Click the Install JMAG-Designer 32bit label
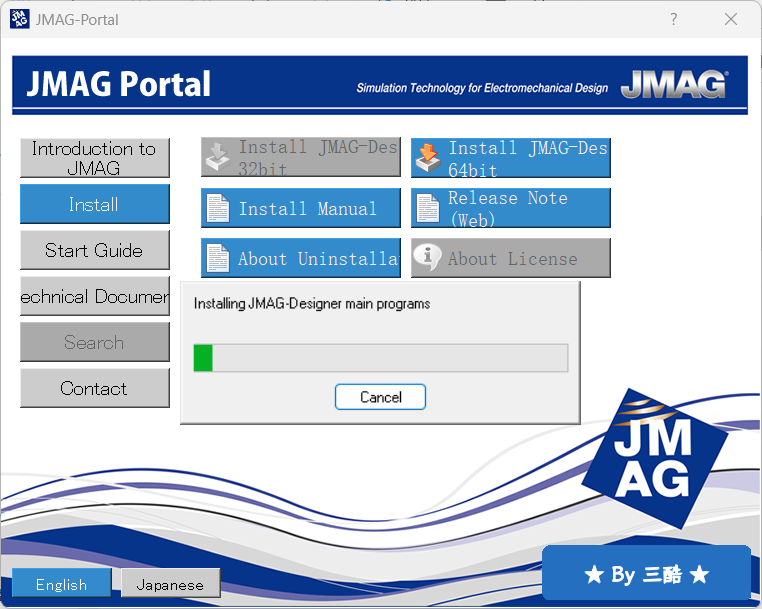This screenshot has height=609, width=762. click(318, 158)
